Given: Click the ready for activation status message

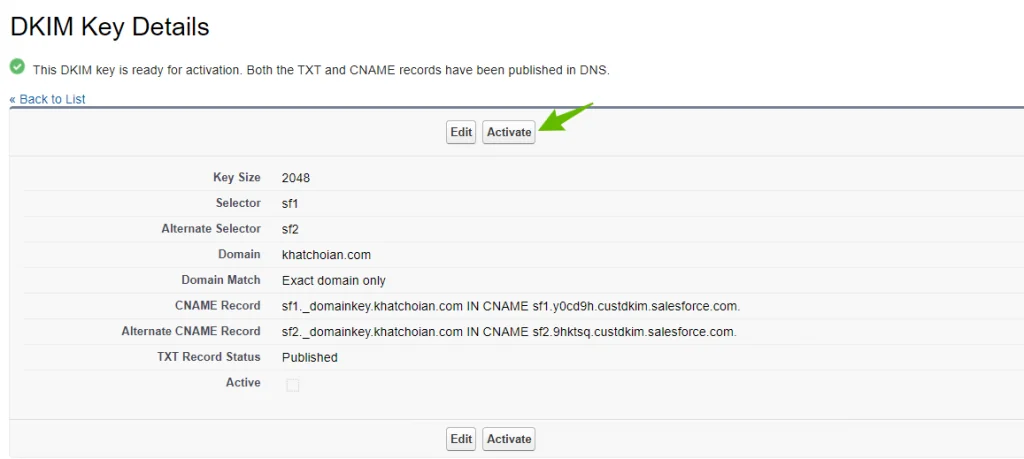Looking at the screenshot, I should click(321, 70).
